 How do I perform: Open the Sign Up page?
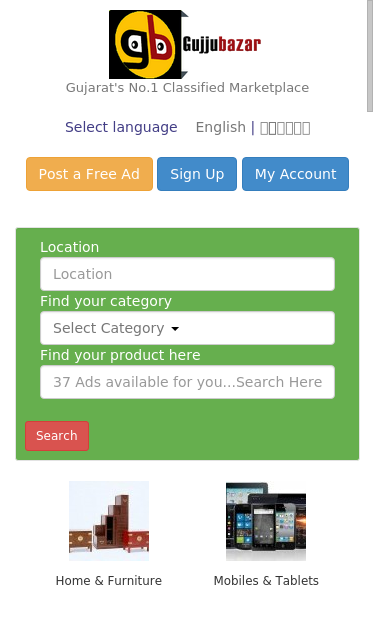[x=197, y=174]
